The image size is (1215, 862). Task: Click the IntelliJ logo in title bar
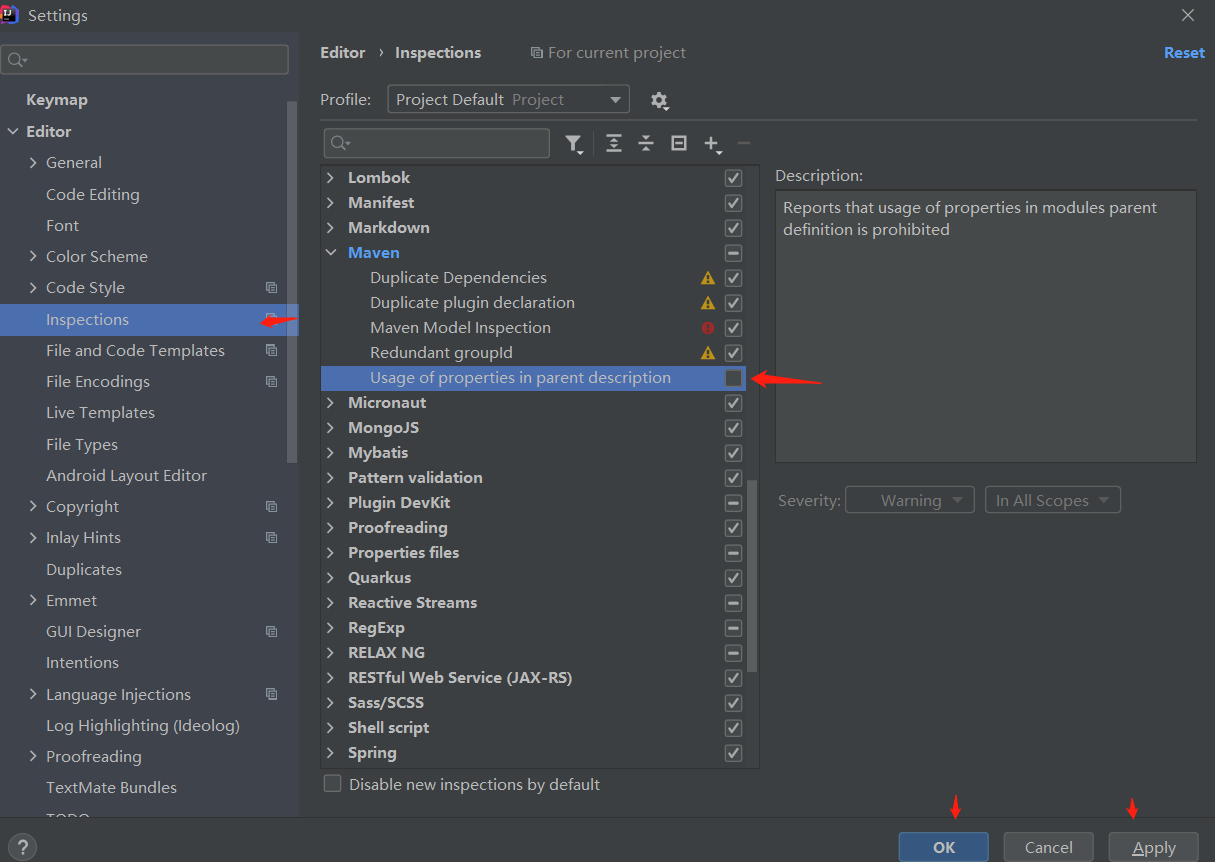10,14
